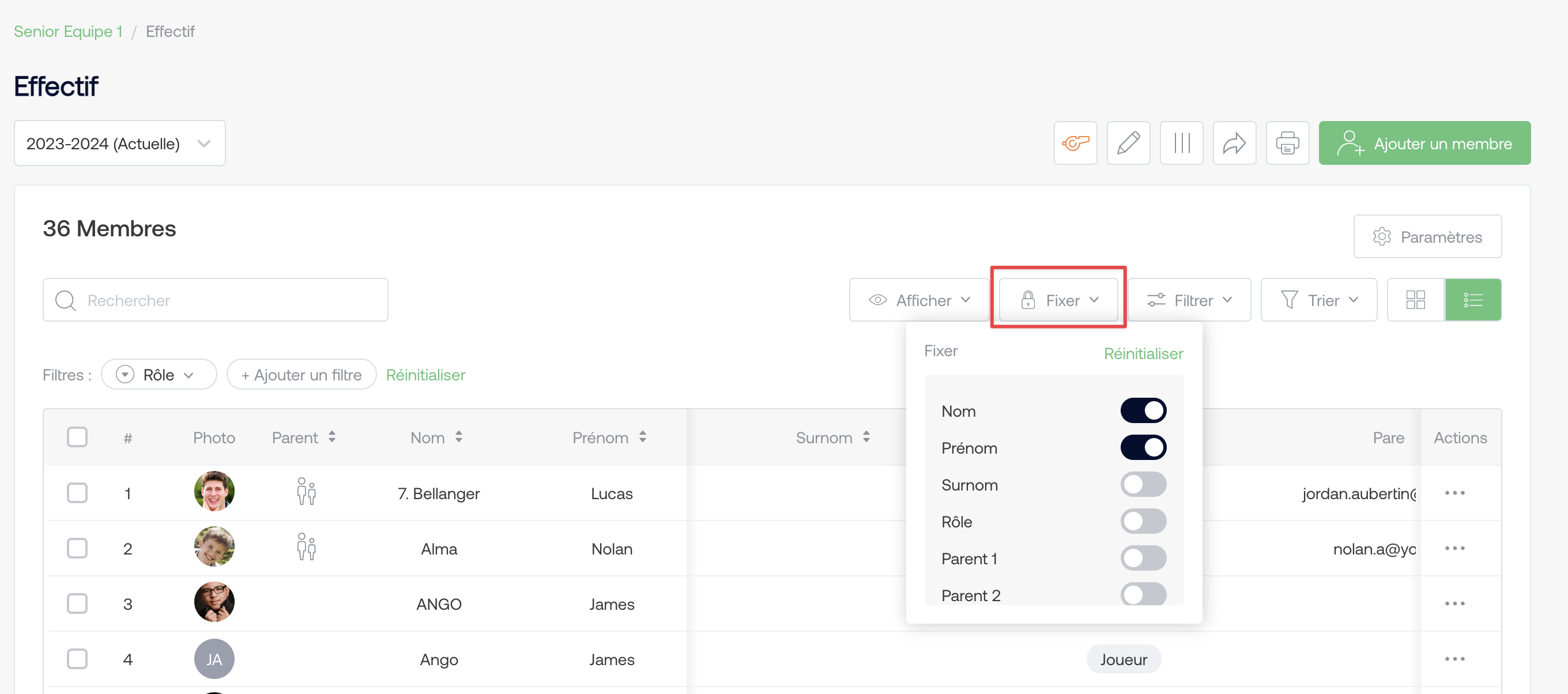Click the parent icon in Alma row
Viewport: 1568px width, 694px height.
click(x=306, y=547)
